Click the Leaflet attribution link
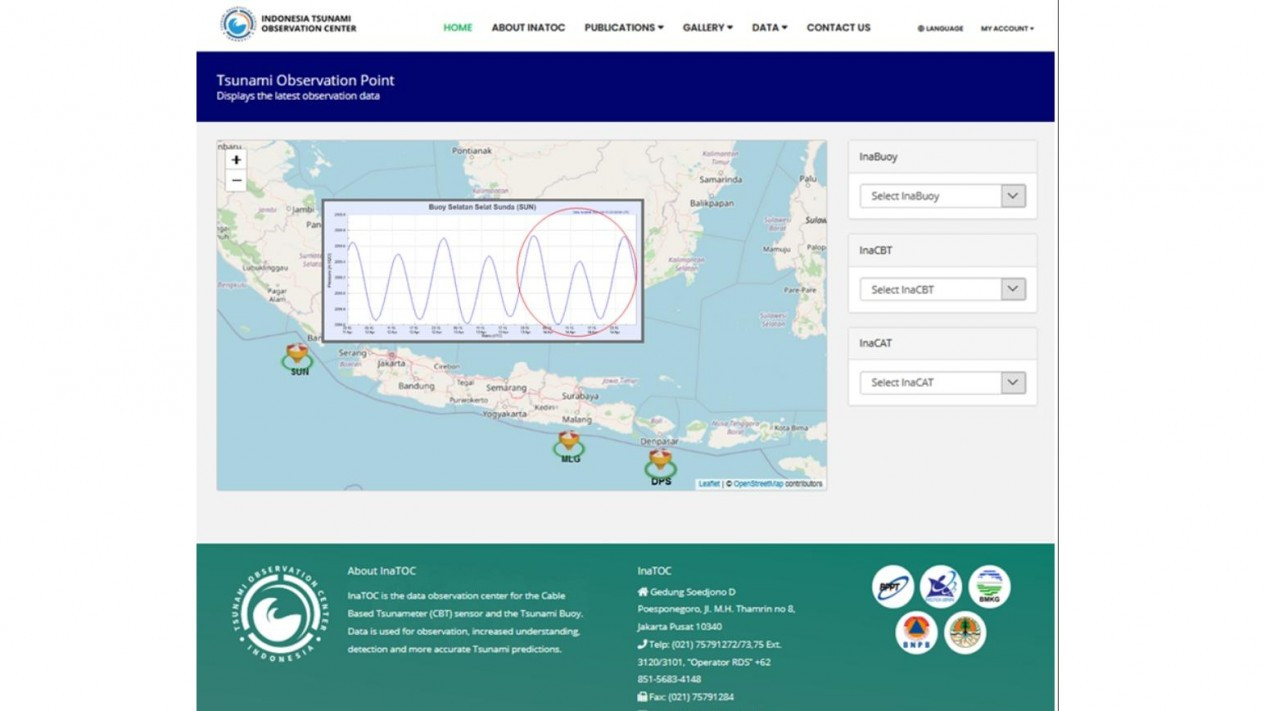Viewport: 1265px width, 711px height. 709,484
